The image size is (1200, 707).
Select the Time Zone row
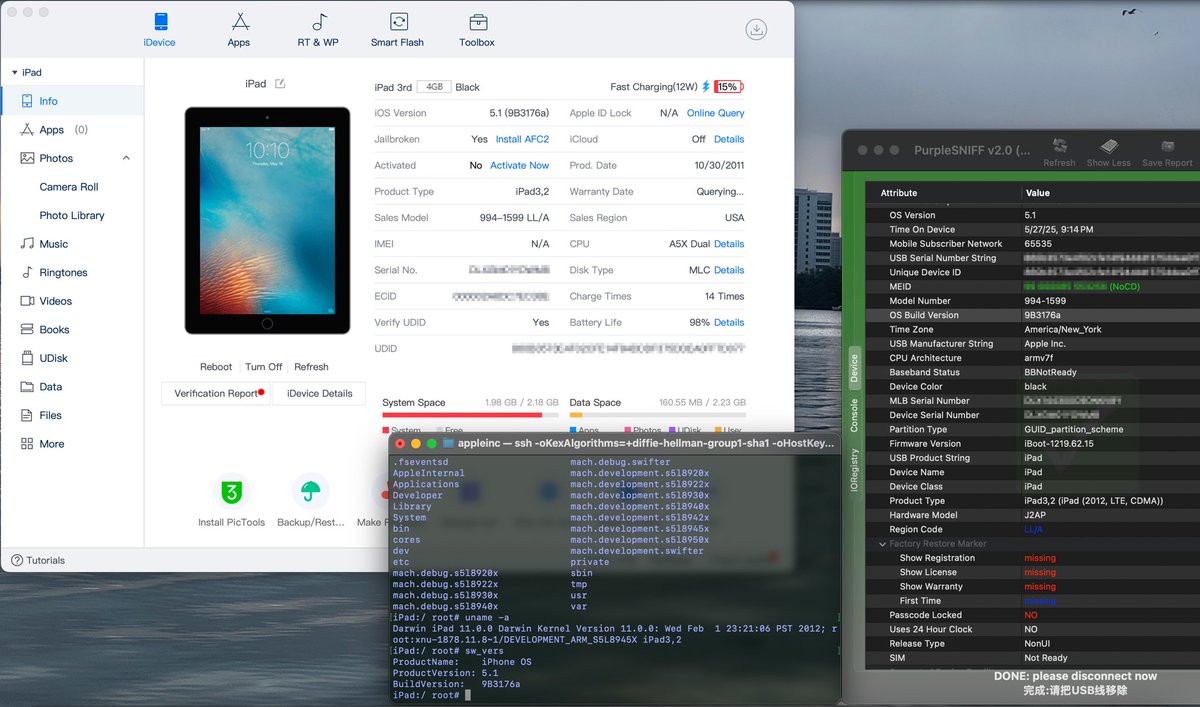pyautogui.click(x=1031, y=329)
